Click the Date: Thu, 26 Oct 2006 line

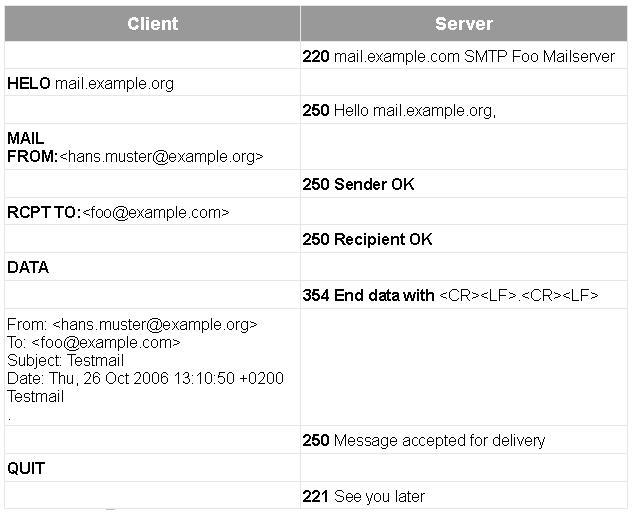pyautogui.click(x=145, y=378)
